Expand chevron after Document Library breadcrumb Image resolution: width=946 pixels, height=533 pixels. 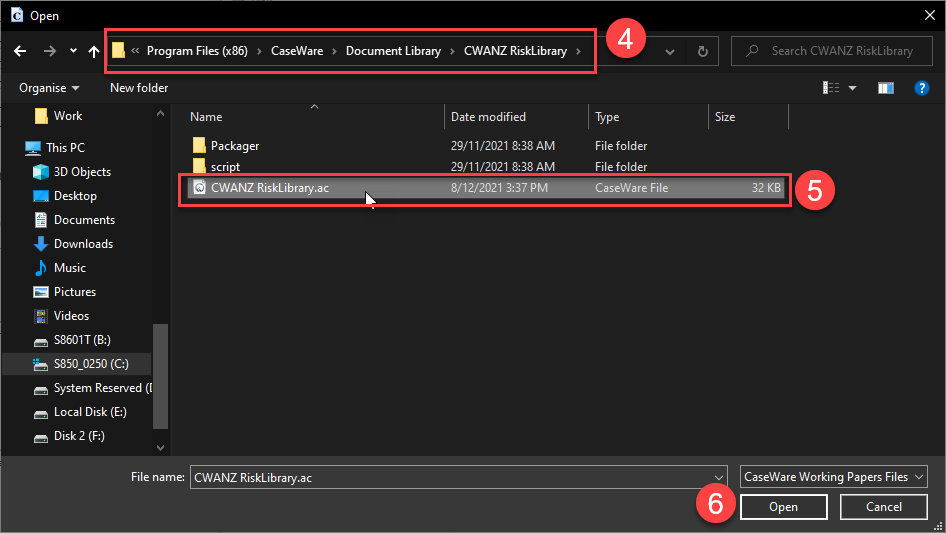point(452,51)
